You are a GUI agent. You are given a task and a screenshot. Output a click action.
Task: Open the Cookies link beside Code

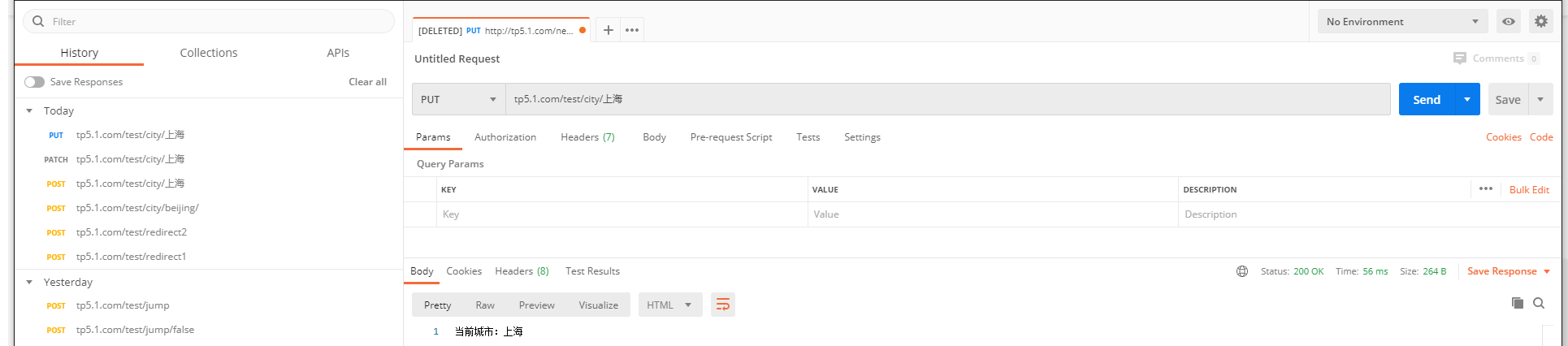[x=1504, y=137]
